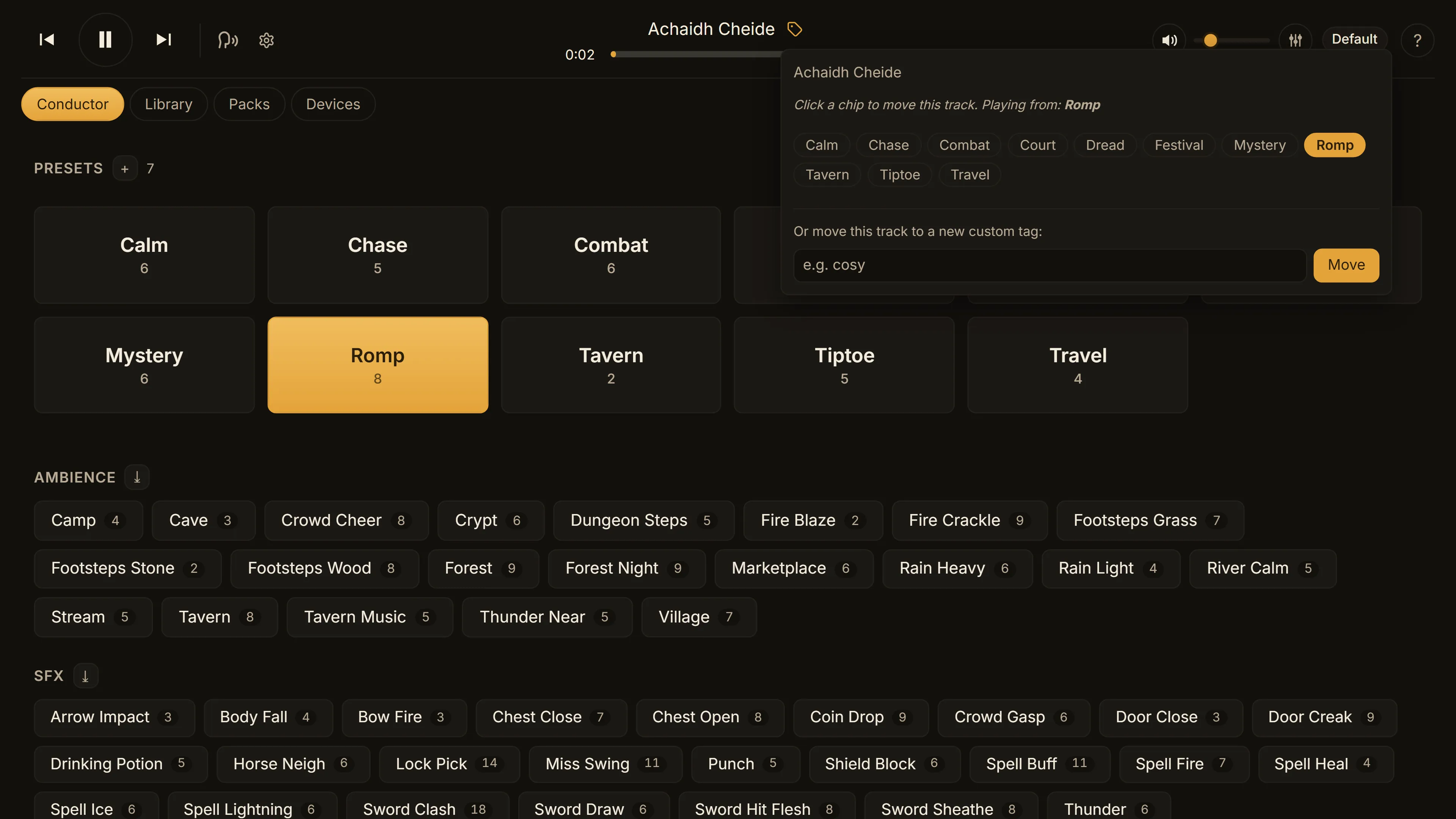The width and height of the screenshot is (1456, 819).
Task: Switch to the Library tab
Action: coord(168,104)
